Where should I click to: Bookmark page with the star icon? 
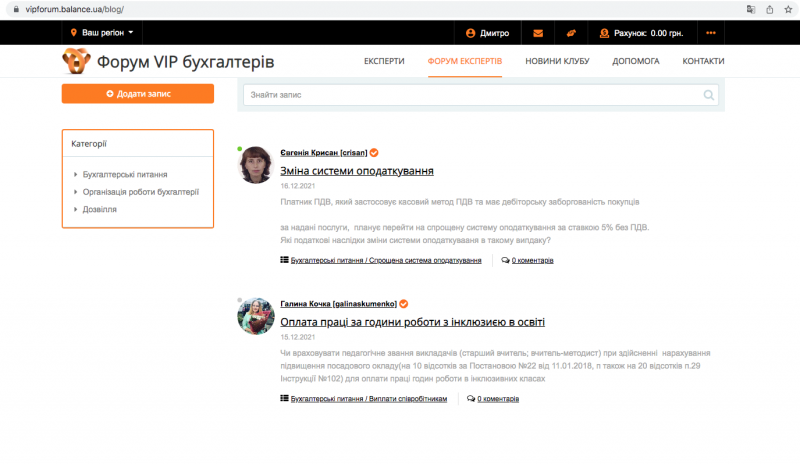point(788,9)
